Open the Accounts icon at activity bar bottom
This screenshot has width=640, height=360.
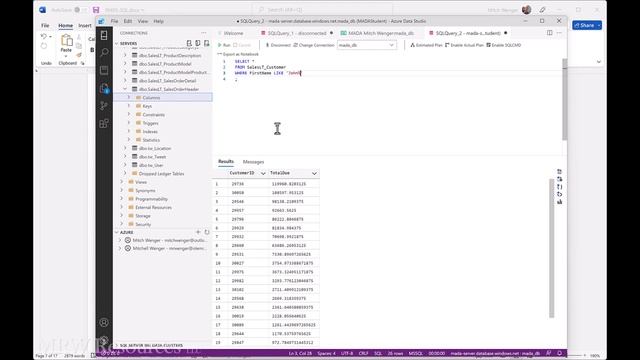pyautogui.click(x=104, y=322)
